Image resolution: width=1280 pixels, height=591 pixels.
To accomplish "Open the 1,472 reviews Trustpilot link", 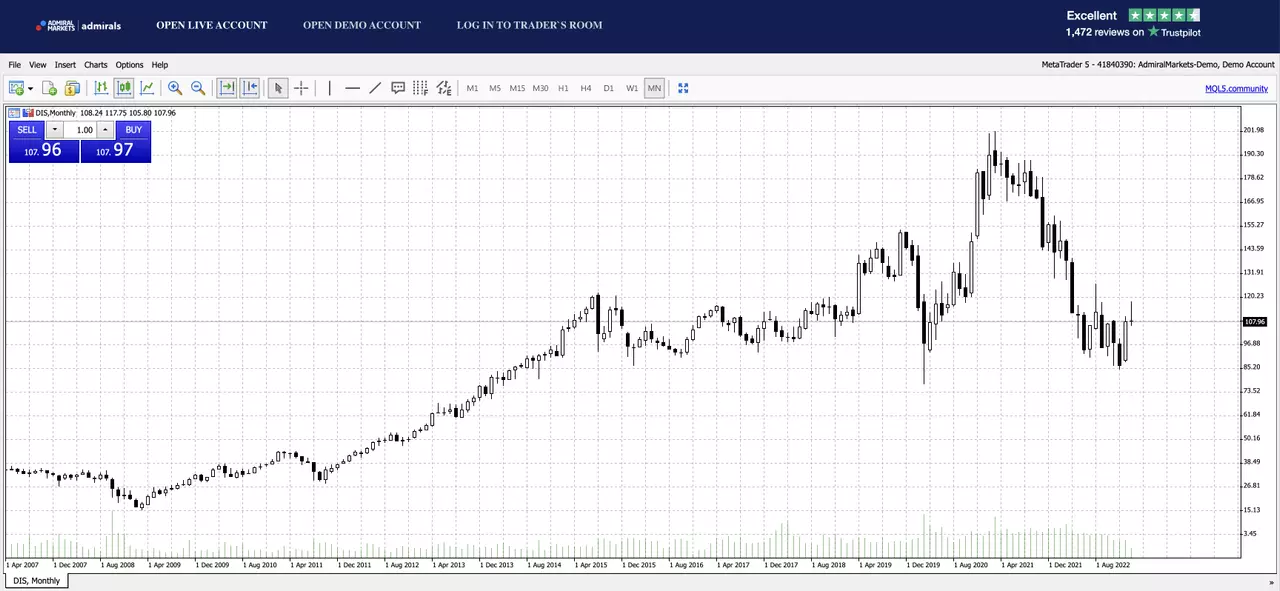I will coord(1133,32).
